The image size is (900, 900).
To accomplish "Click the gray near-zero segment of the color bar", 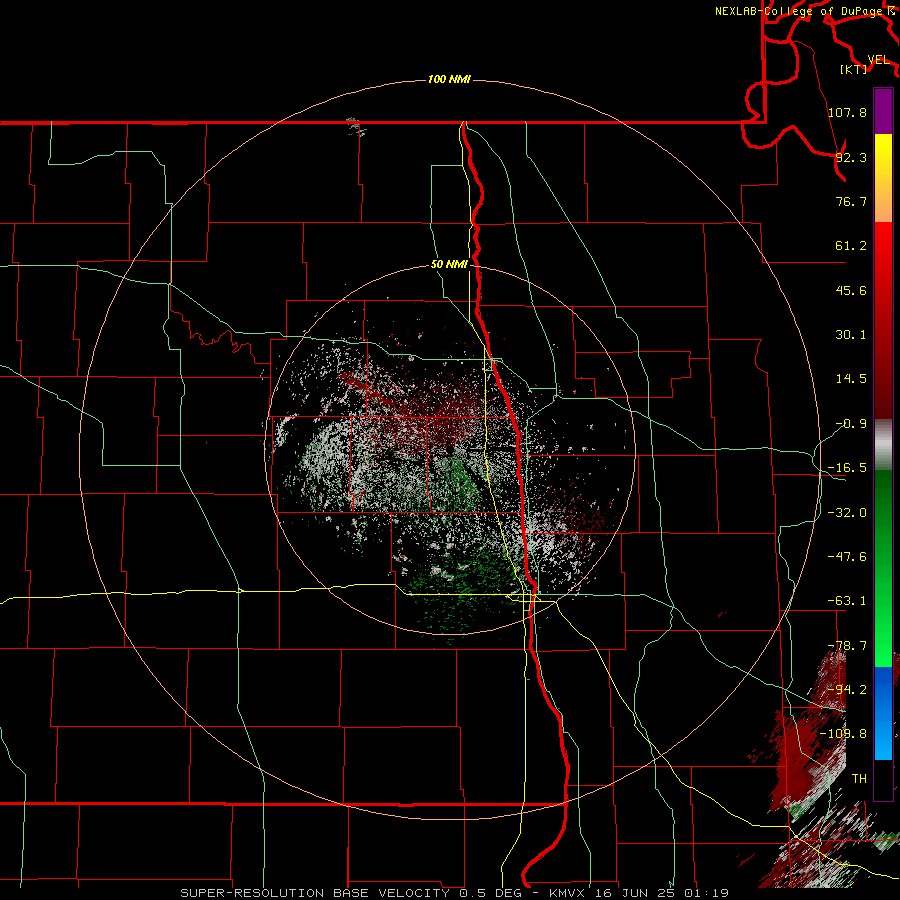I will 883,445.
